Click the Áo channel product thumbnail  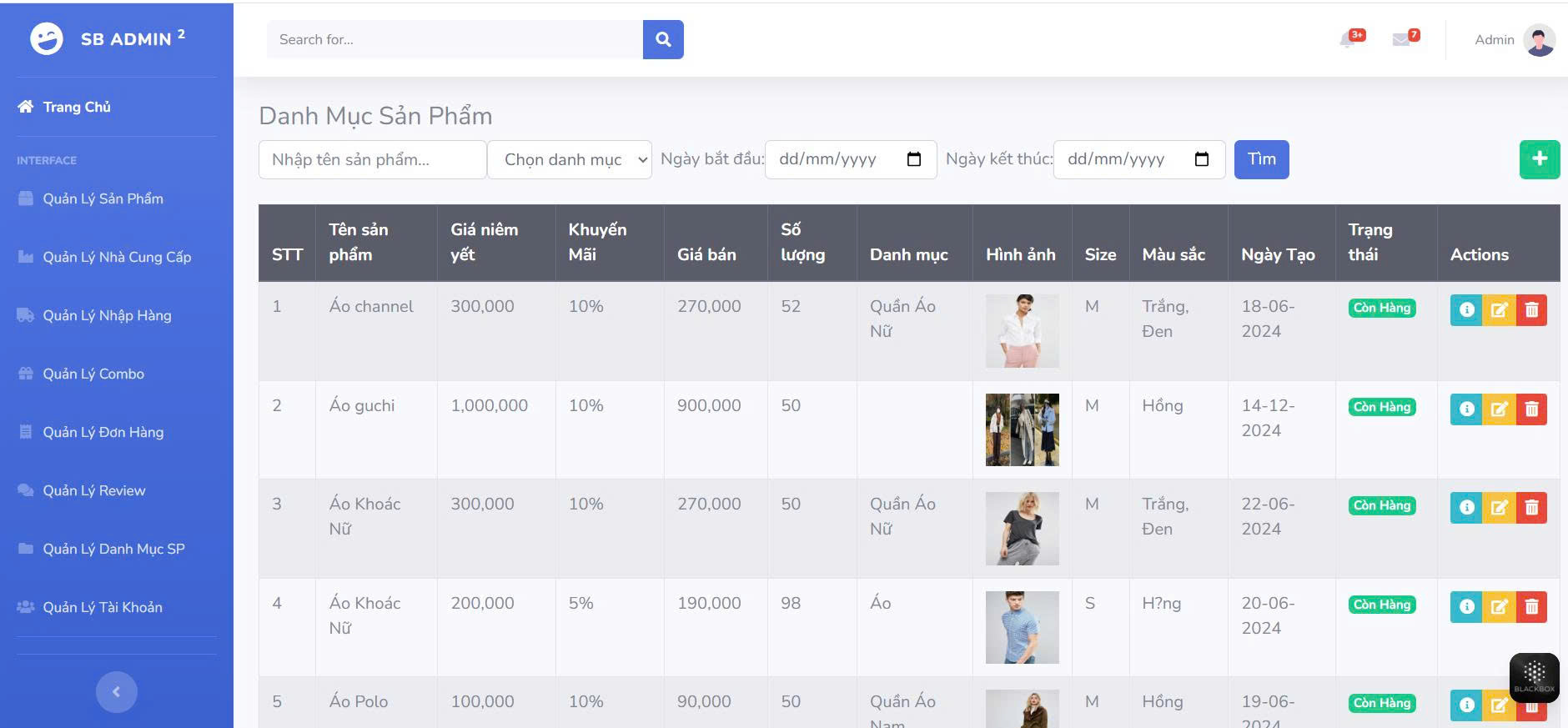1022,331
